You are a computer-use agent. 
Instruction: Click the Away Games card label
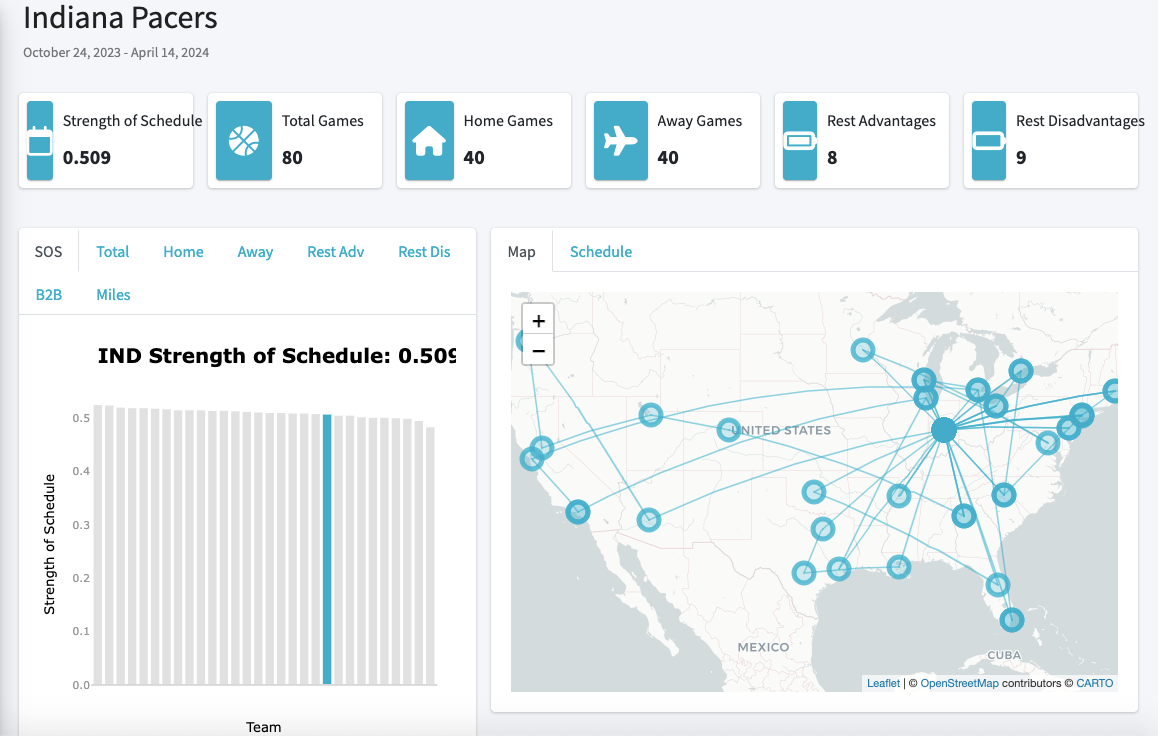click(699, 121)
